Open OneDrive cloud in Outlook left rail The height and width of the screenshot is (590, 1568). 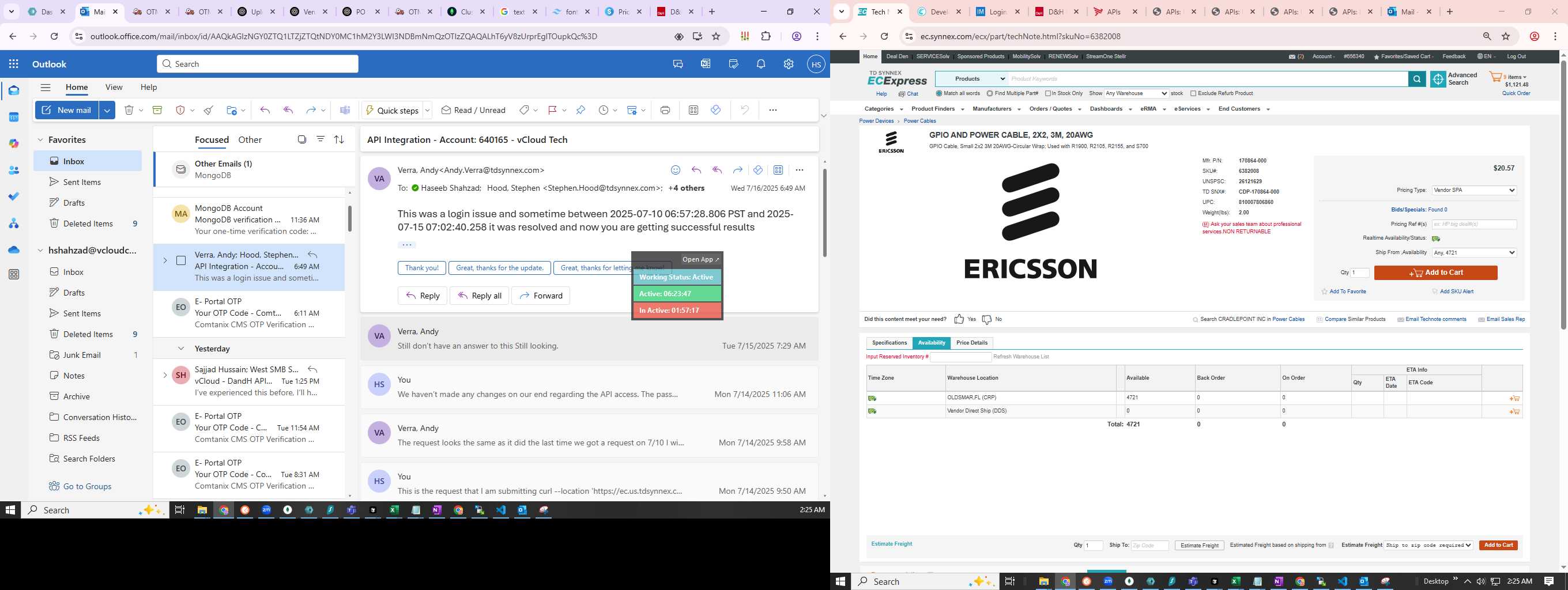point(14,250)
